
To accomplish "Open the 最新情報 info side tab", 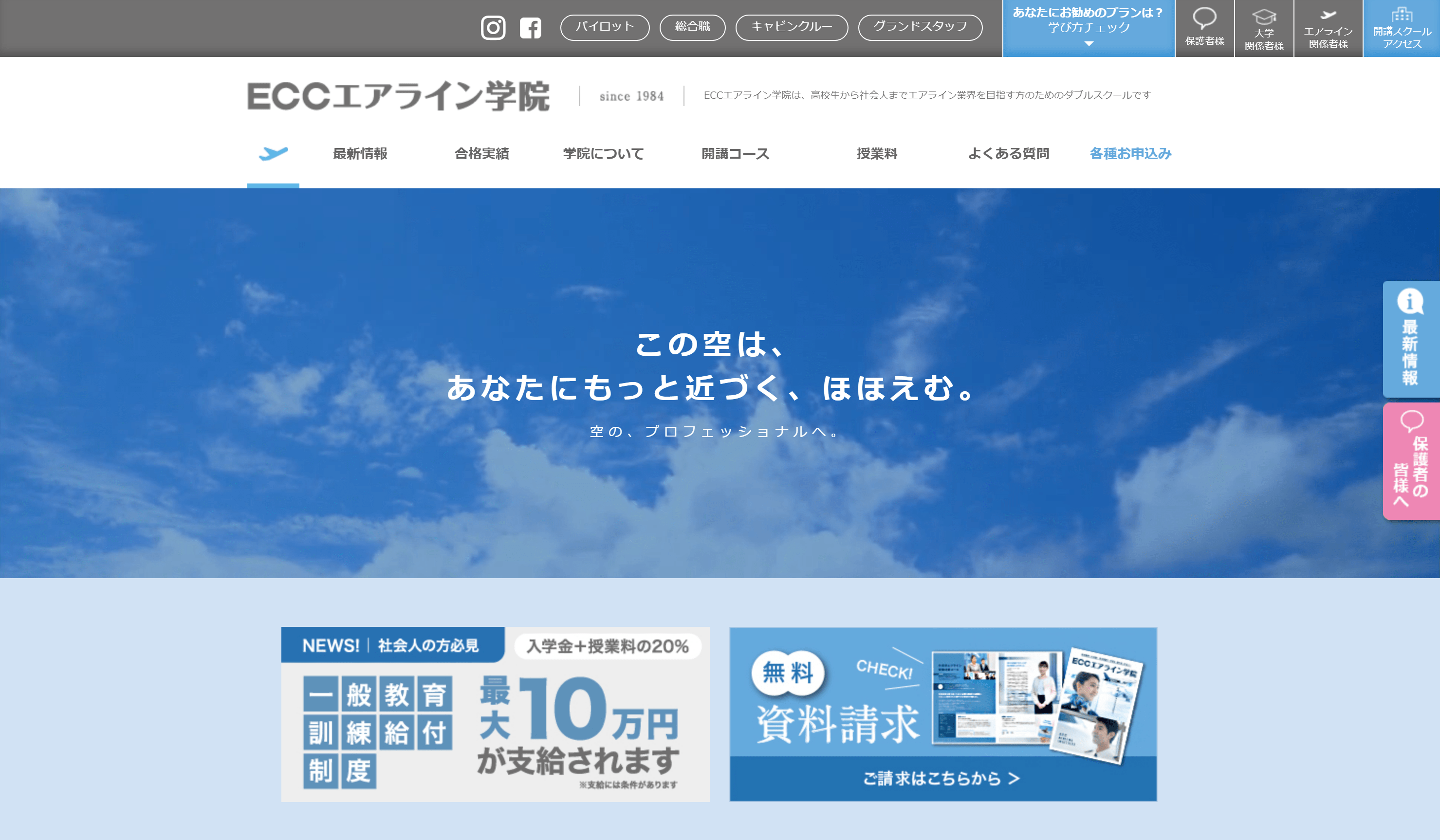I will click(x=1410, y=339).
